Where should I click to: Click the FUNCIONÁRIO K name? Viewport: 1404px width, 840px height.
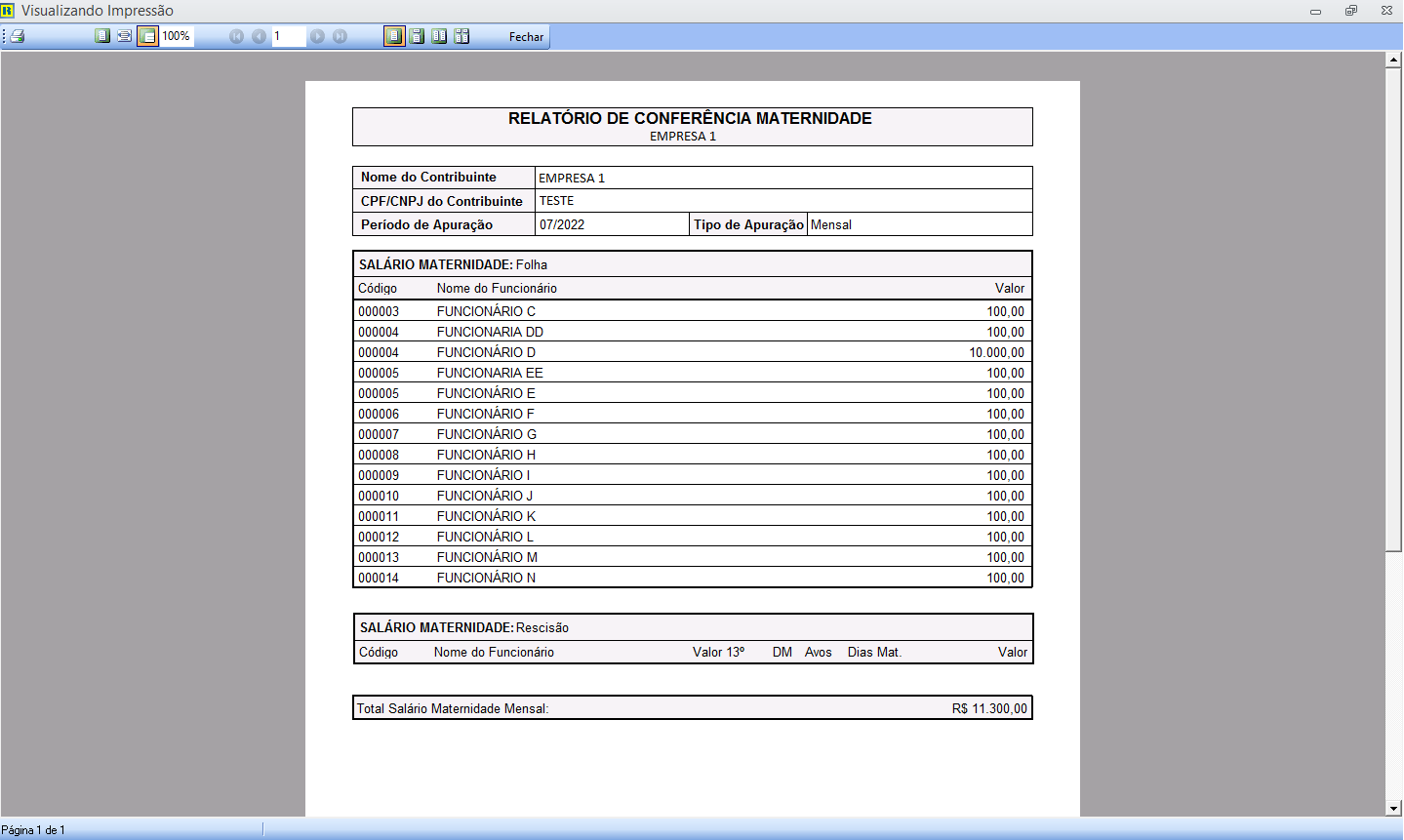pyautogui.click(x=486, y=516)
